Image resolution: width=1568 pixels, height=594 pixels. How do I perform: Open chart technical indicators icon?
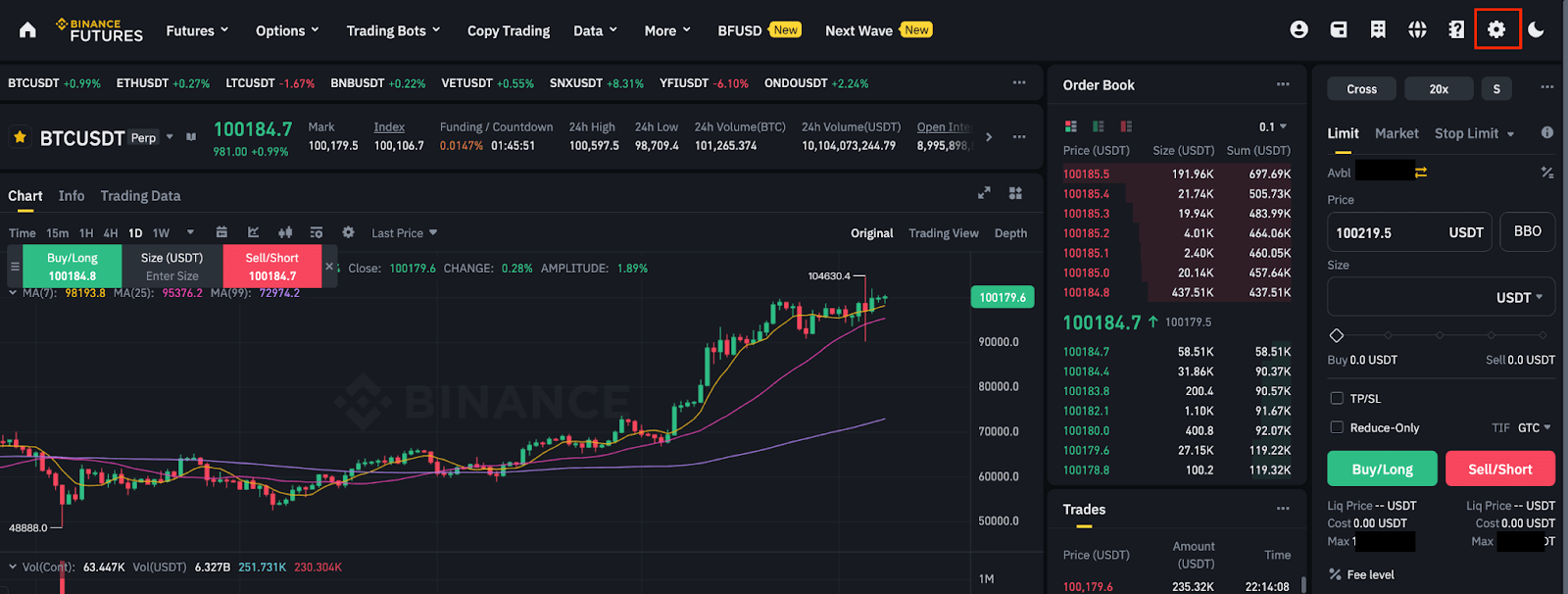[x=253, y=232]
